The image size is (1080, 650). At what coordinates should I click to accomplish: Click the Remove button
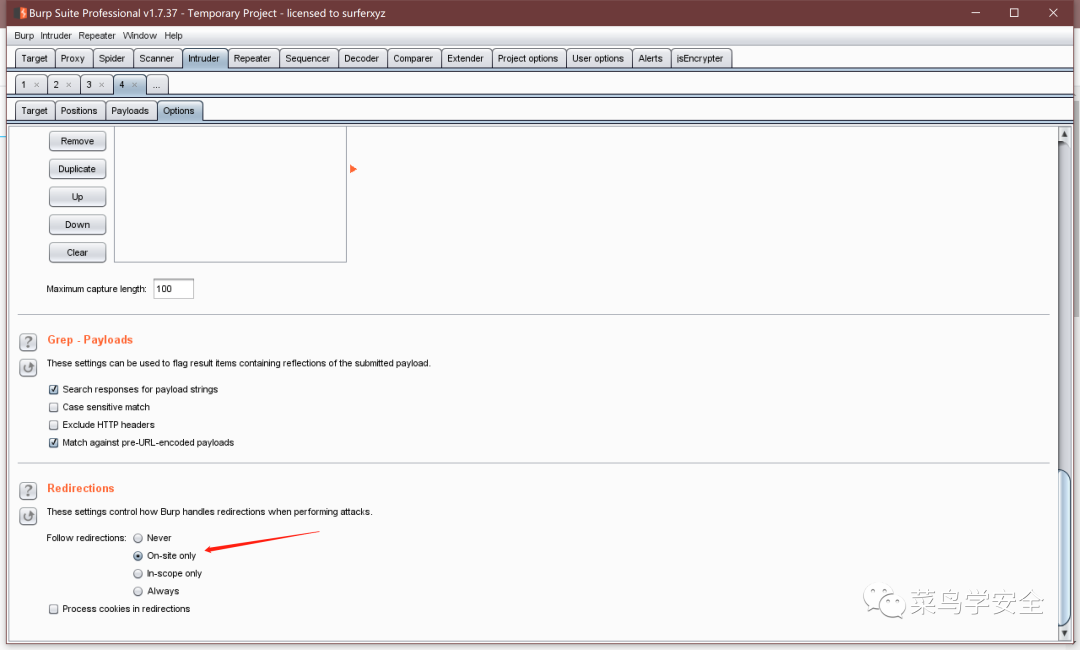coord(77,141)
